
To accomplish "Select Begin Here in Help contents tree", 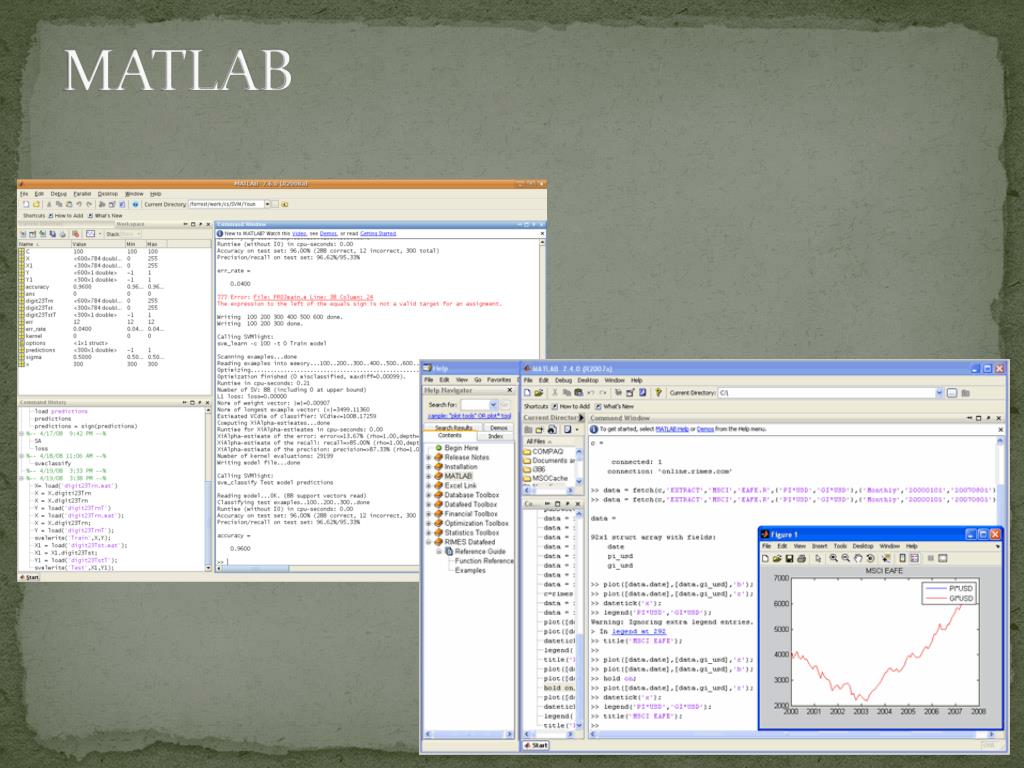I will [461, 448].
